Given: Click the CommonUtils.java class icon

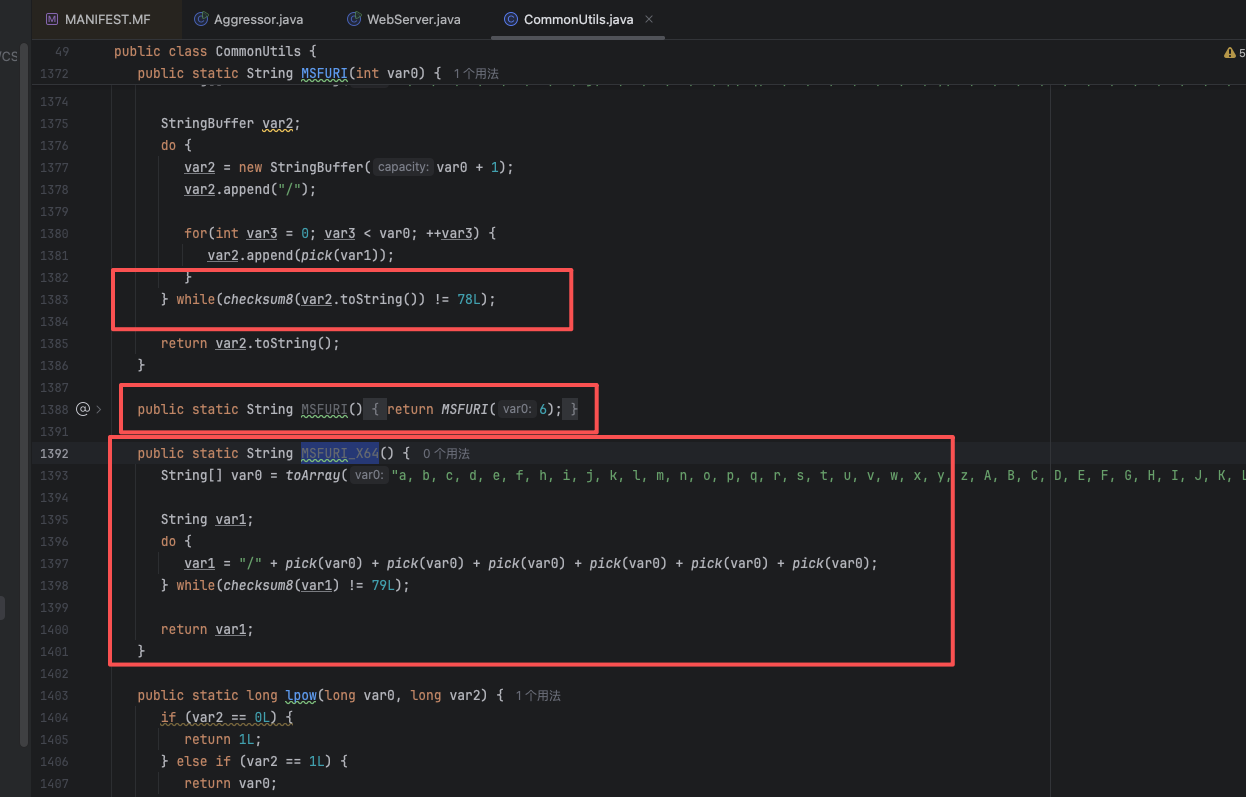Looking at the screenshot, I should pos(511,19).
